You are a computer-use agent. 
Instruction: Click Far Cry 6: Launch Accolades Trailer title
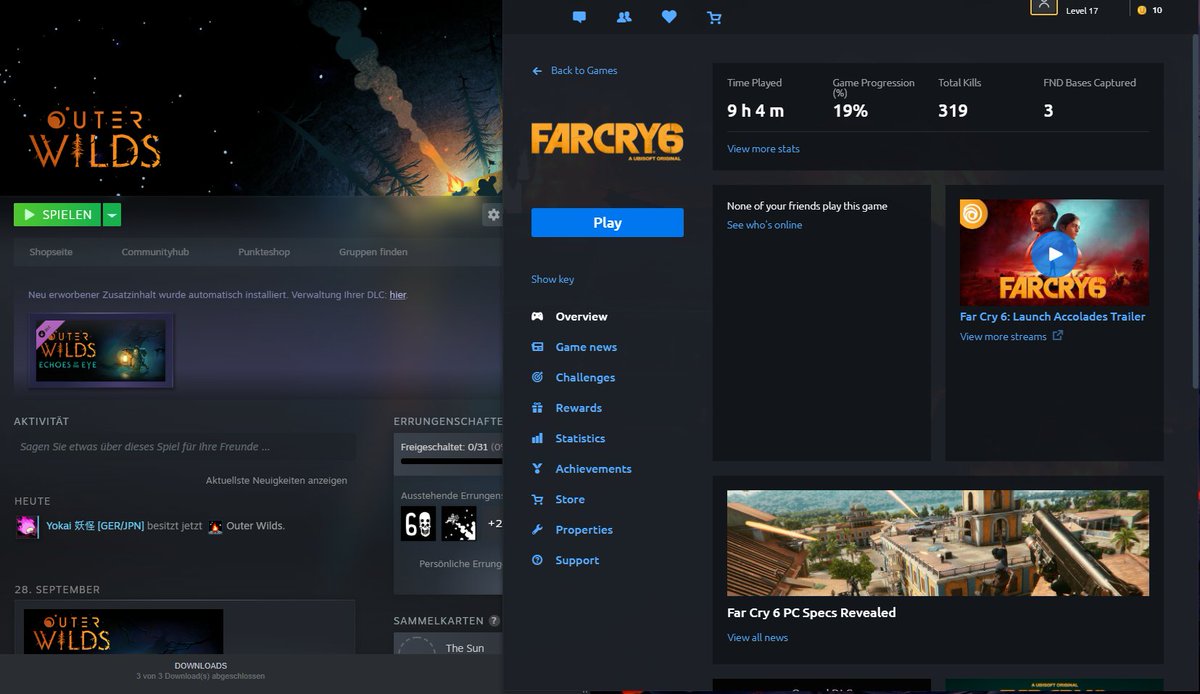point(1052,317)
